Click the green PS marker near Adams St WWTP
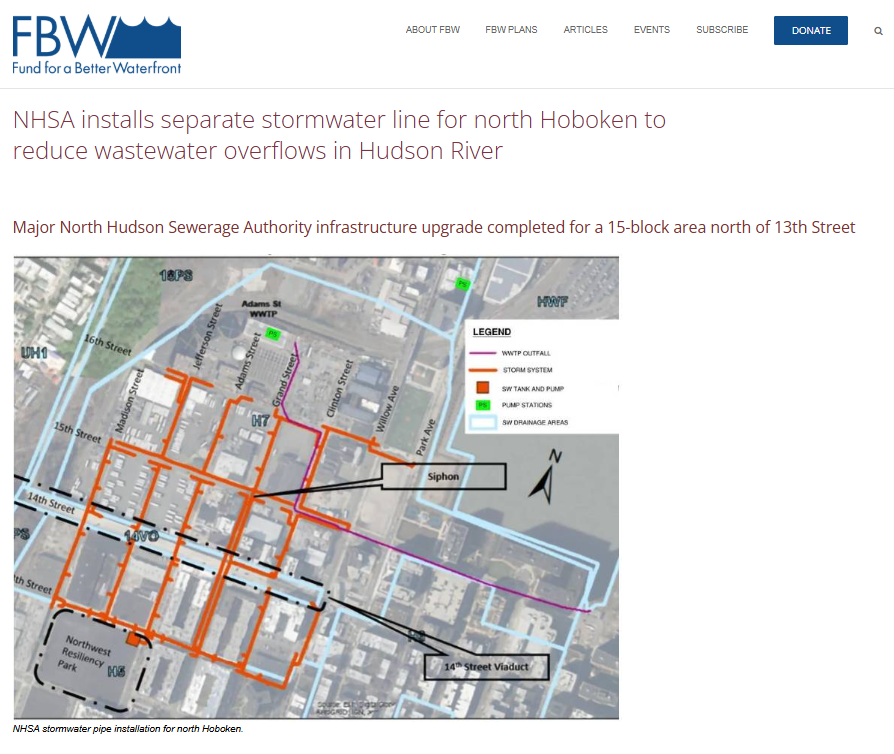Viewport: 894px width, 754px height. click(273, 334)
